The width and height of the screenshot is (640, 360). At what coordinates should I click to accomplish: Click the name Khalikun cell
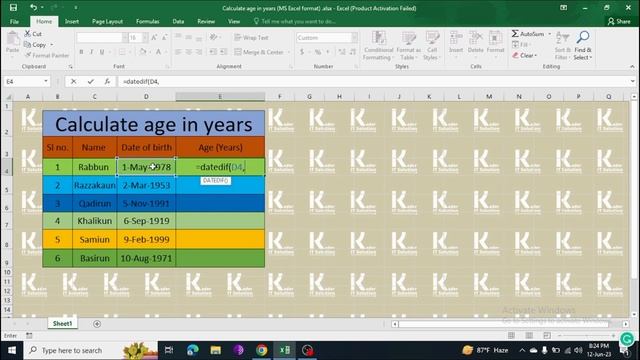pos(95,221)
